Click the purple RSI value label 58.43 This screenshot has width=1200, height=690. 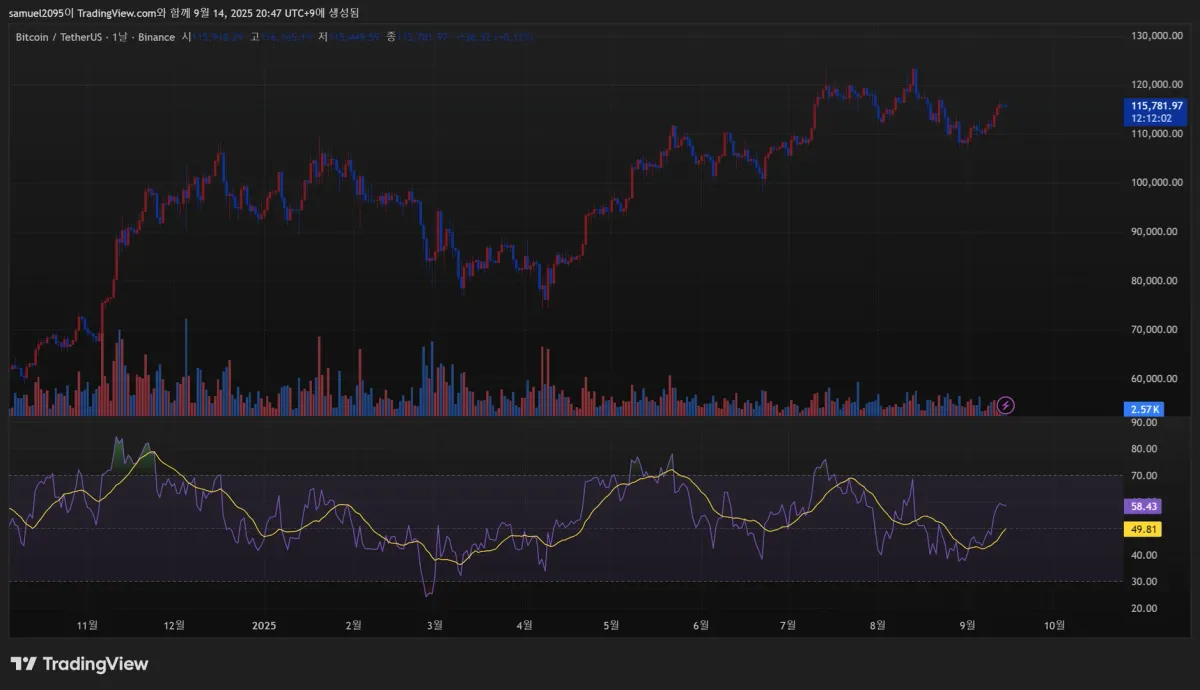(x=1141, y=506)
